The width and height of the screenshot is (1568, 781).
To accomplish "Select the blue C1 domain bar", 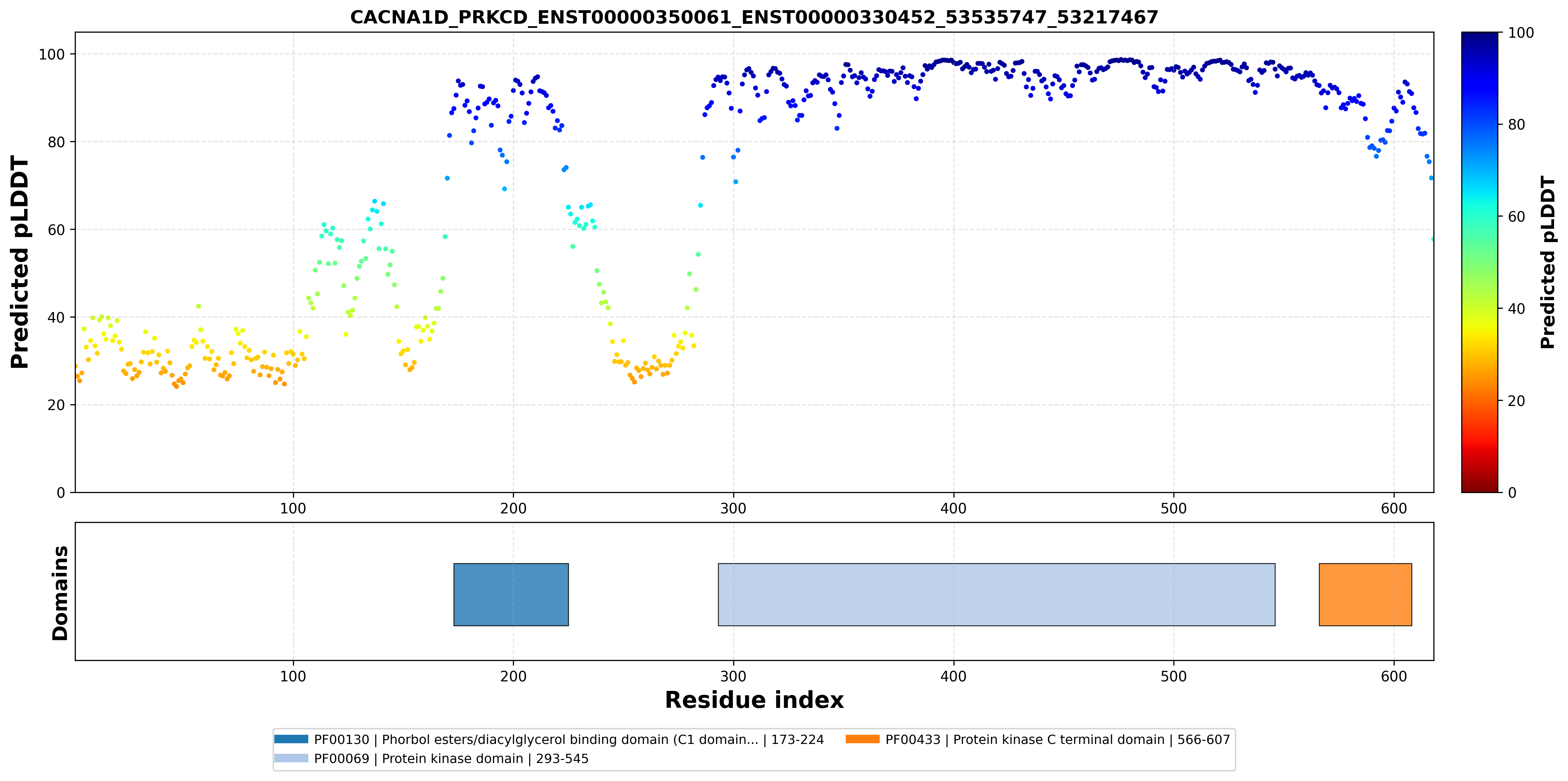I will click(x=511, y=594).
